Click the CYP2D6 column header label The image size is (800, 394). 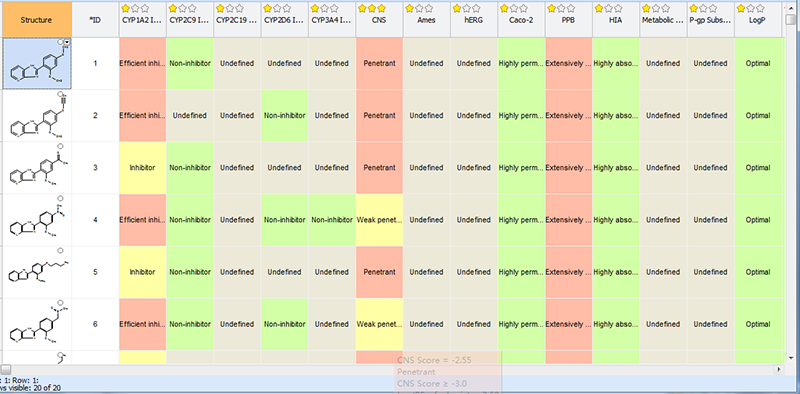(x=285, y=20)
